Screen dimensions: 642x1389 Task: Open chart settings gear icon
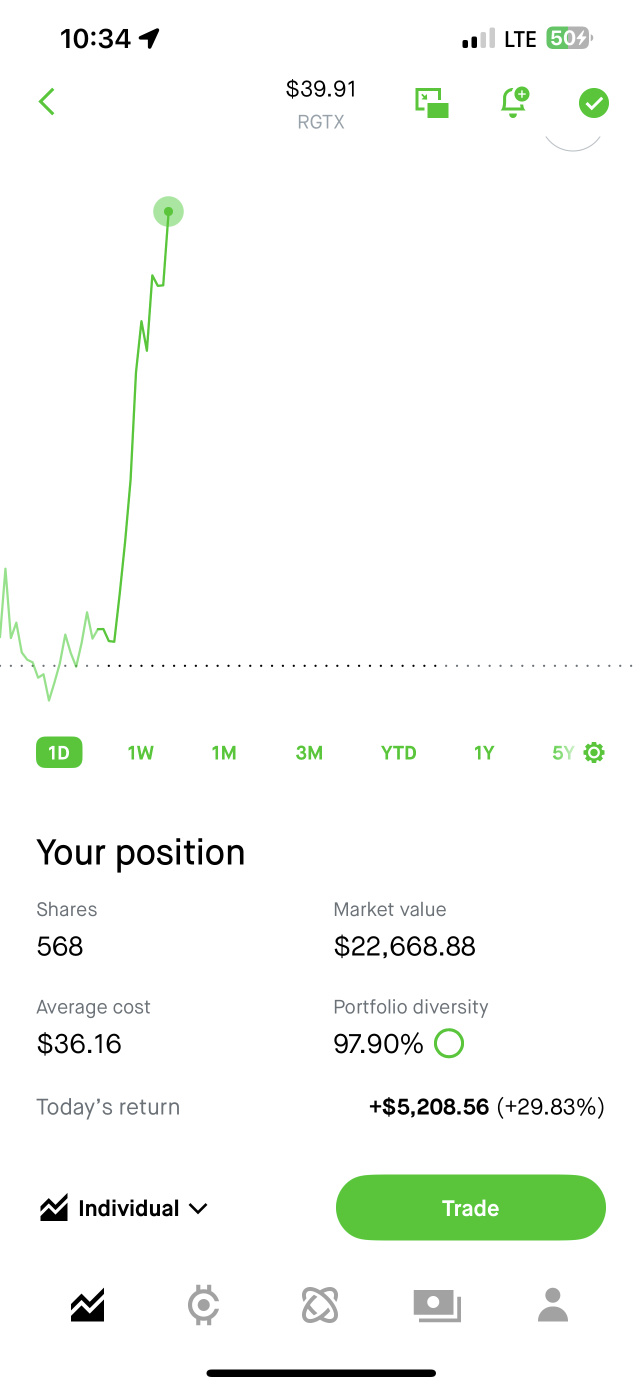click(594, 753)
